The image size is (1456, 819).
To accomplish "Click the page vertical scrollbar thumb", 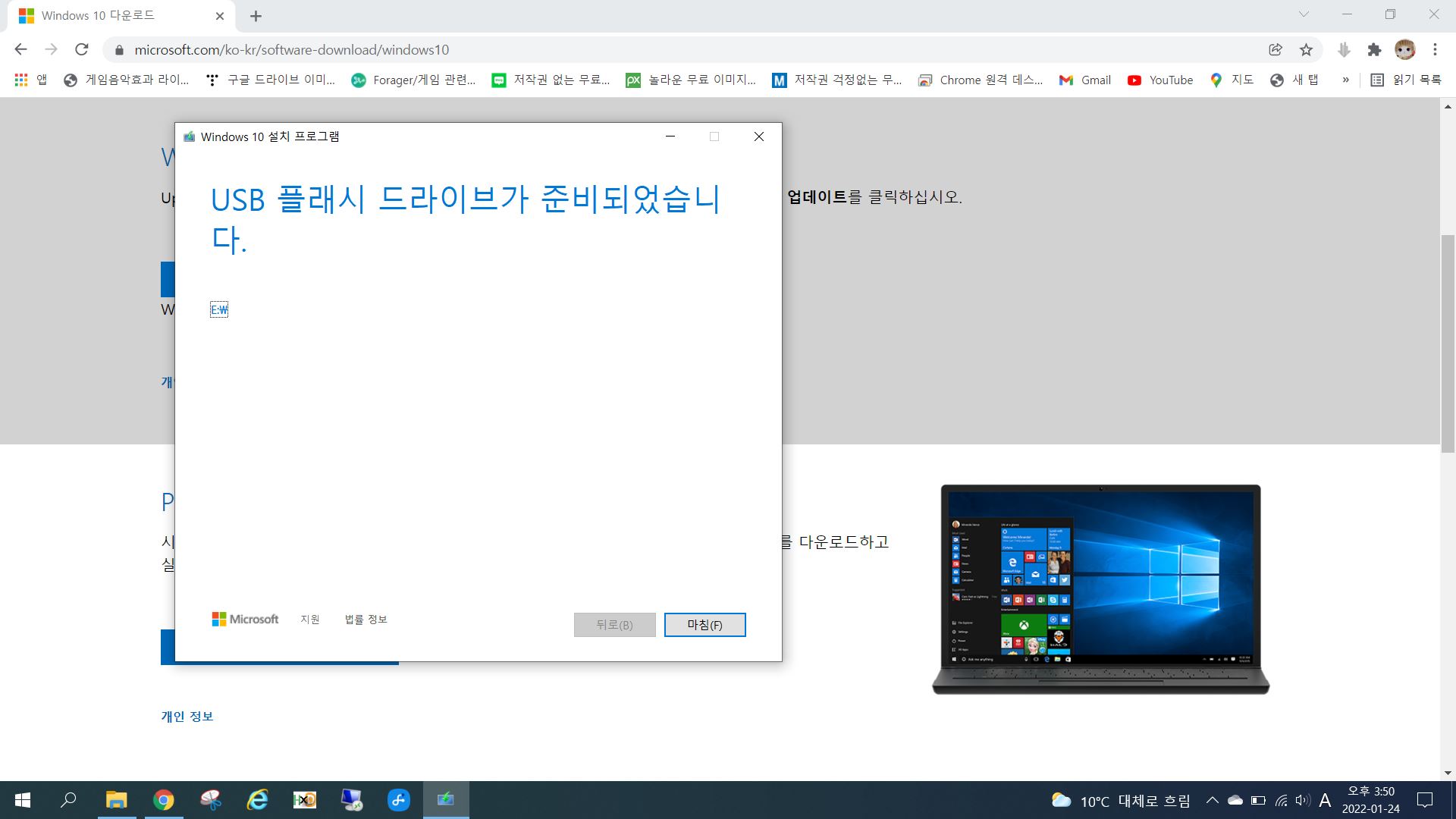I will [1448, 343].
